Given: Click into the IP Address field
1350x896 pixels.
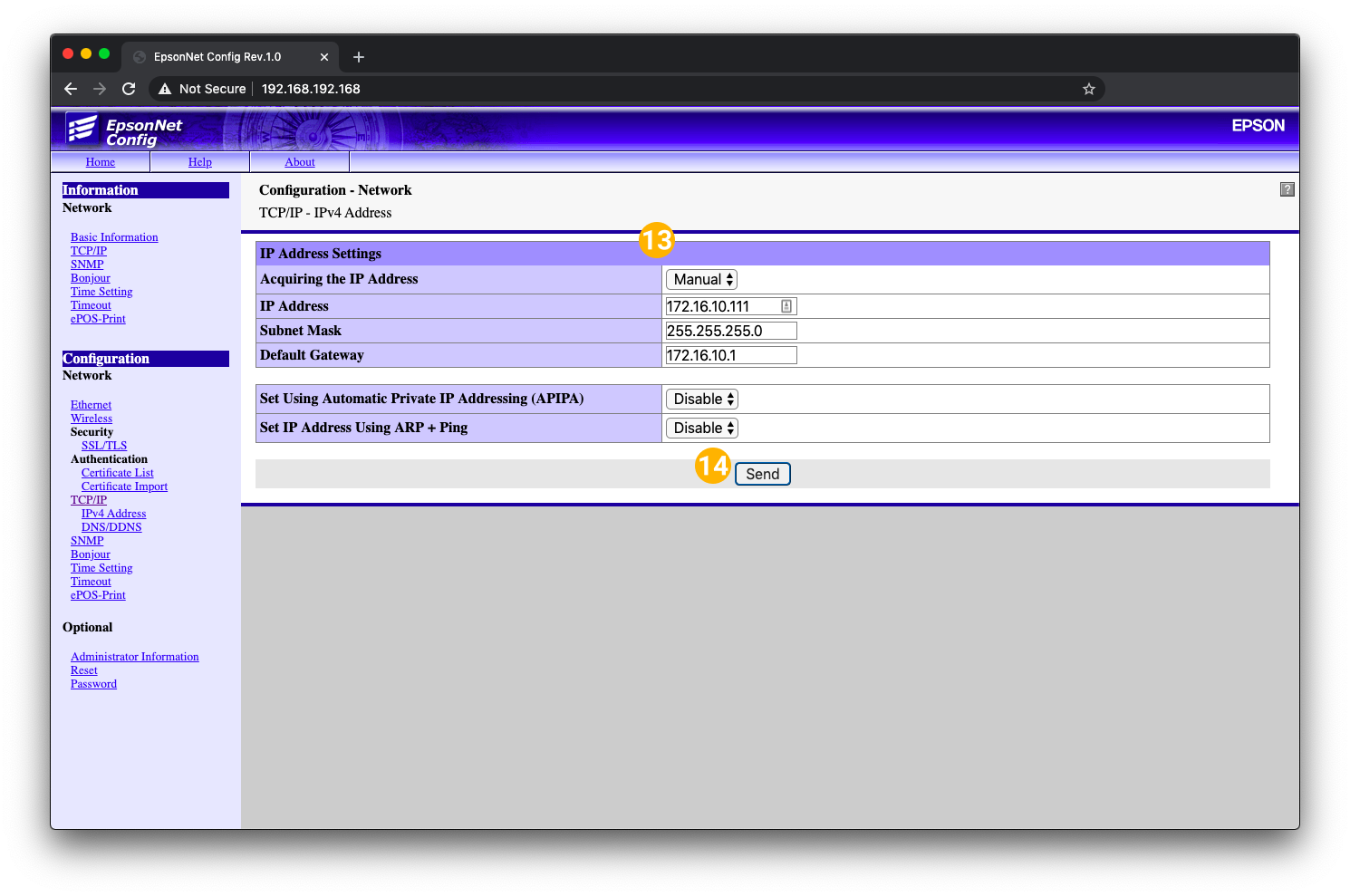Looking at the screenshot, I should click(x=731, y=306).
